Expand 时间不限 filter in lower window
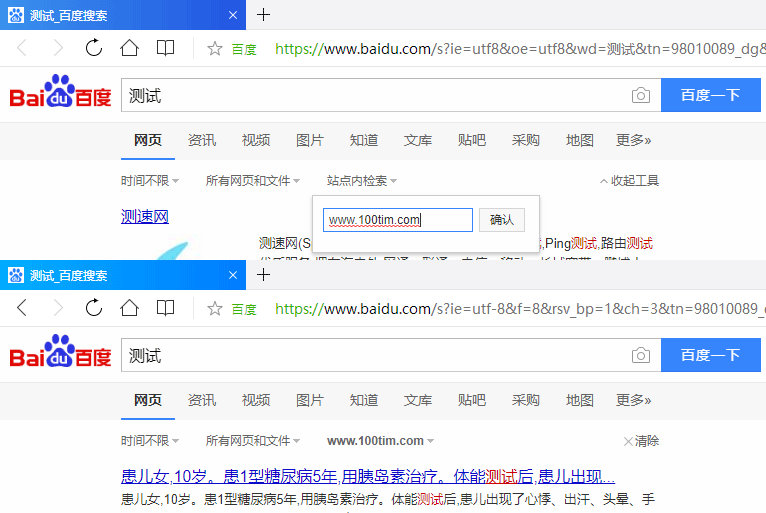766x513 pixels. 150,441
